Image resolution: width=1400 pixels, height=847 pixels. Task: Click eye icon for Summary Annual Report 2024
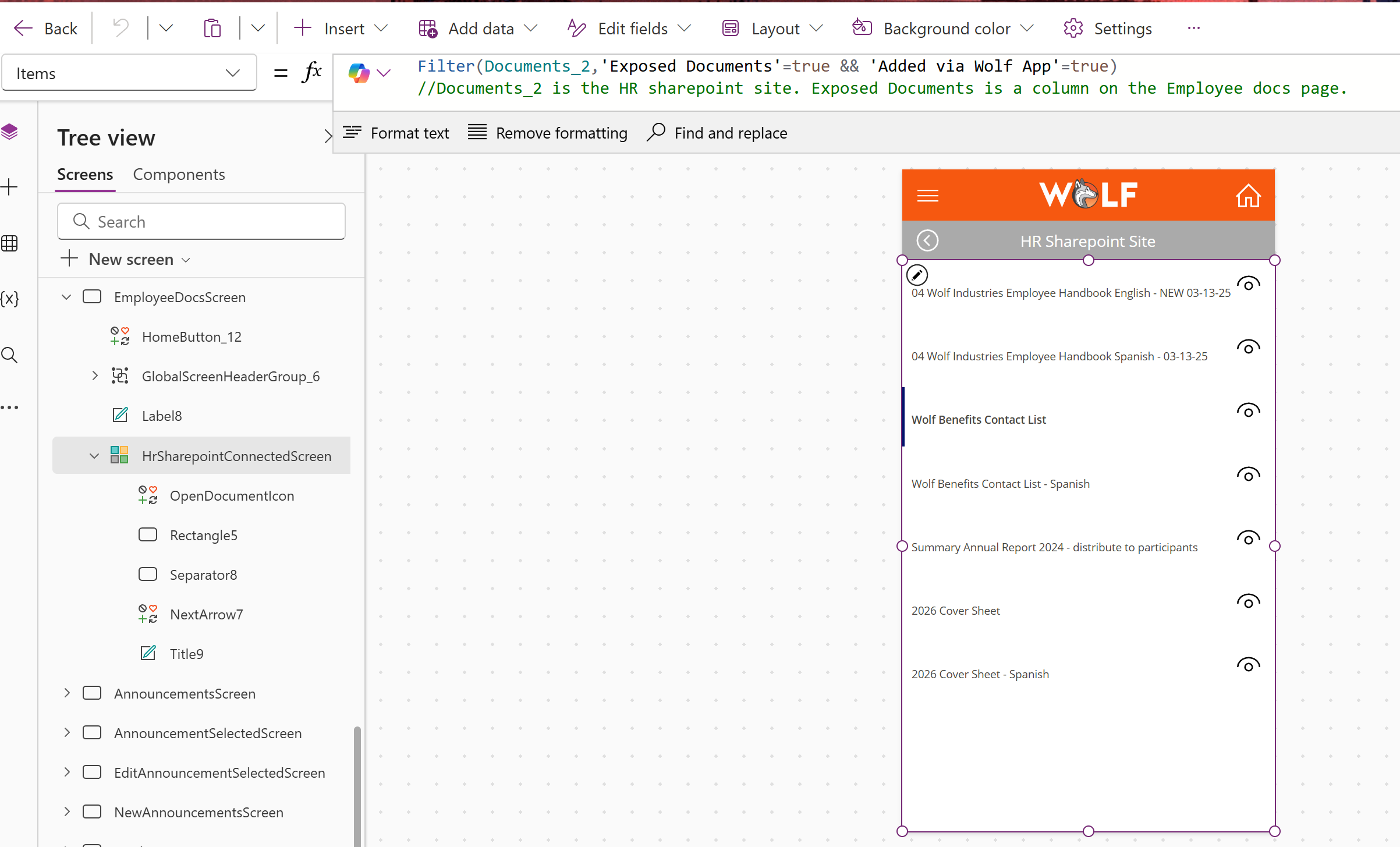click(x=1248, y=538)
